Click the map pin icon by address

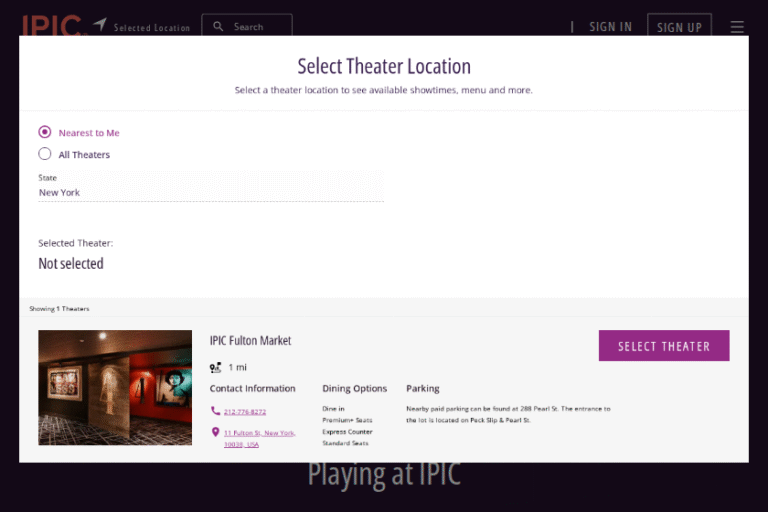click(215, 432)
